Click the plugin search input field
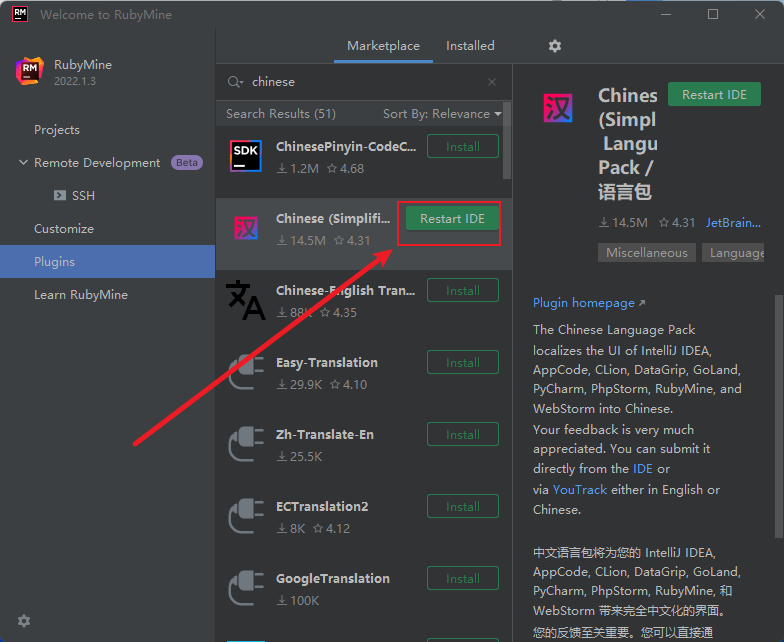The width and height of the screenshot is (784, 642). click(x=365, y=82)
